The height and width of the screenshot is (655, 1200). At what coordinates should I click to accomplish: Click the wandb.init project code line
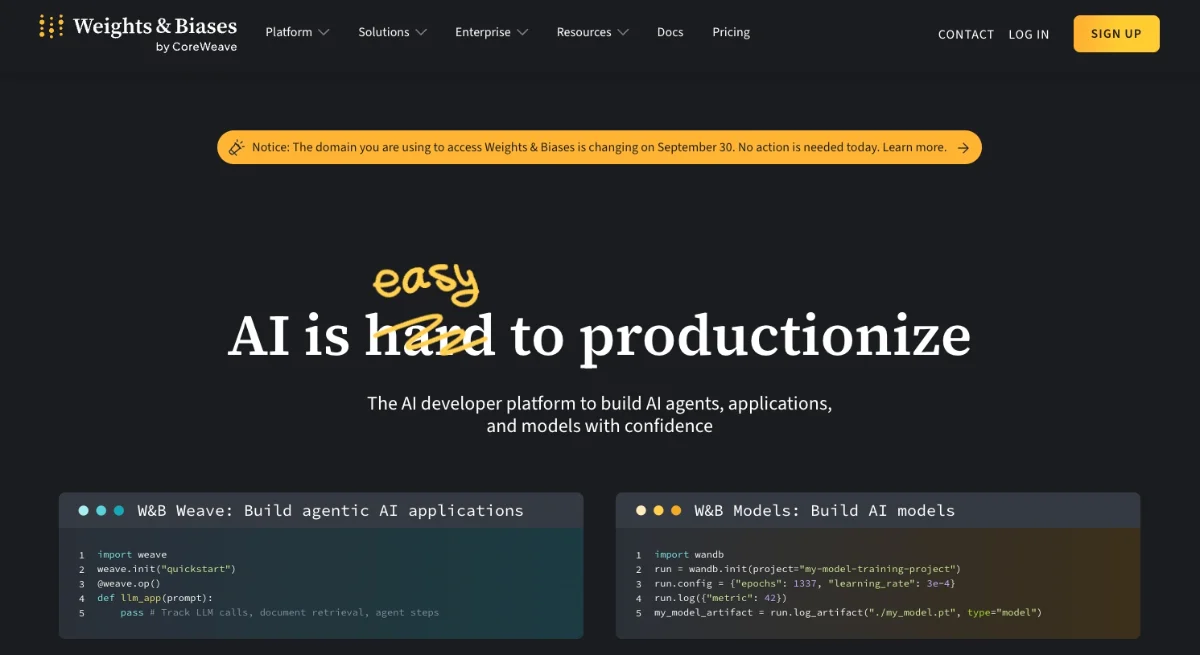(x=808, y=568)
